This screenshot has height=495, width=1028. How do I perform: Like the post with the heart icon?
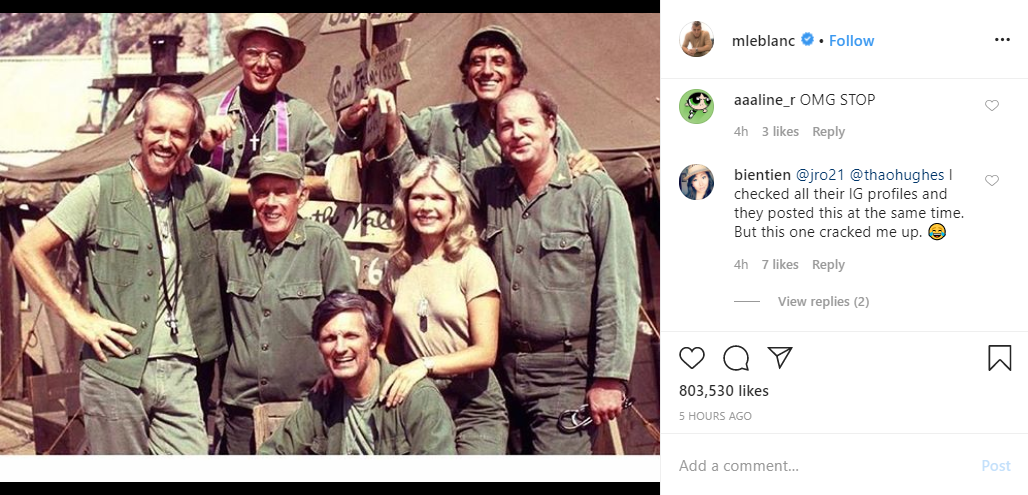(x=692, y=358)
